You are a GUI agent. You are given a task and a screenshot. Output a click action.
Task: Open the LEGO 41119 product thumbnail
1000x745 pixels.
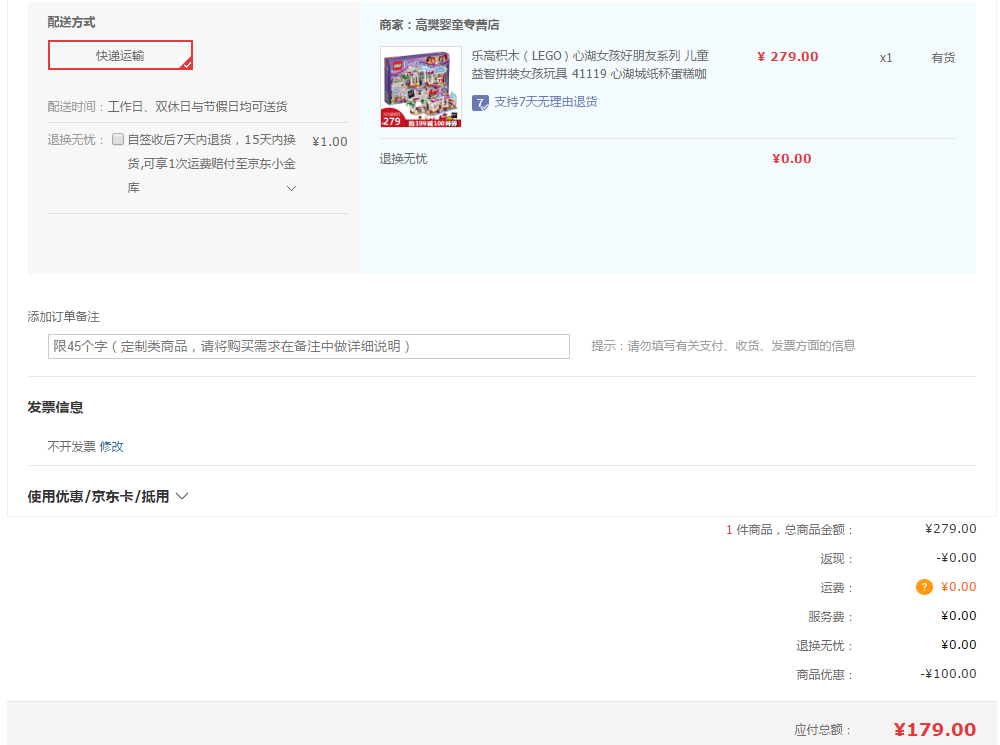click(420, 87)
